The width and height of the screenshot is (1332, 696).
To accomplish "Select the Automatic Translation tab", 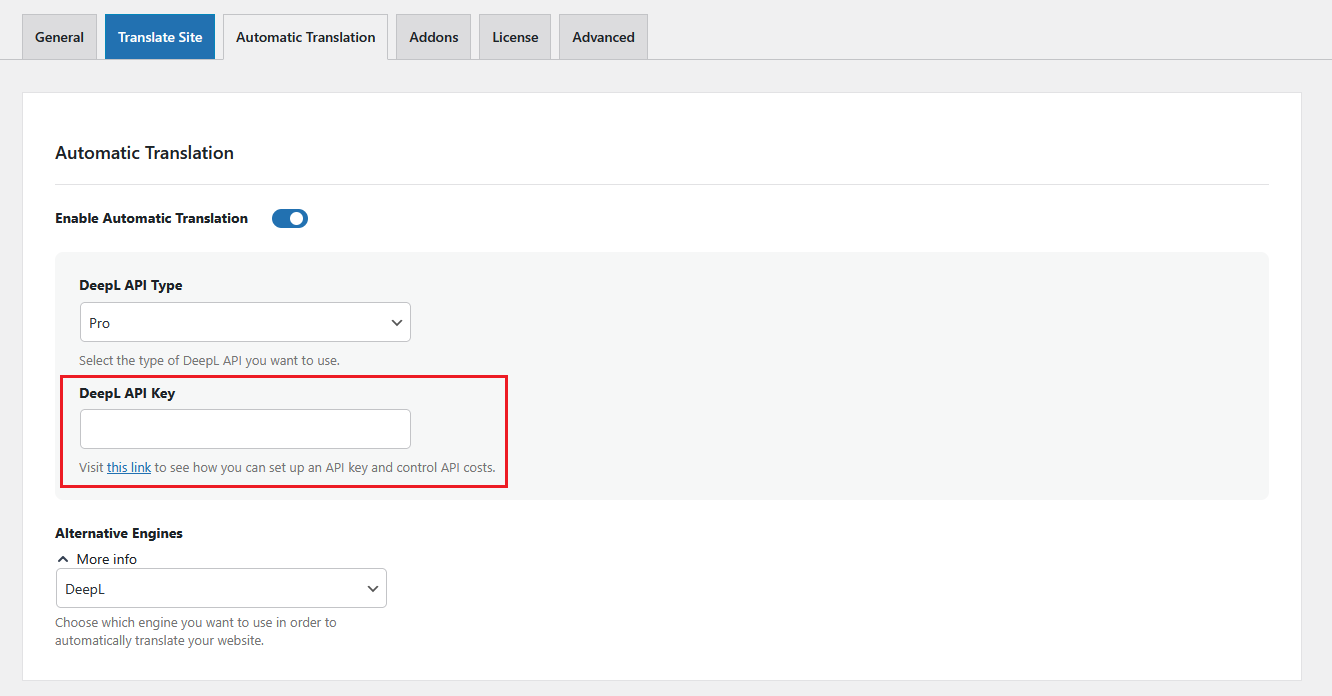I will 305,37.
